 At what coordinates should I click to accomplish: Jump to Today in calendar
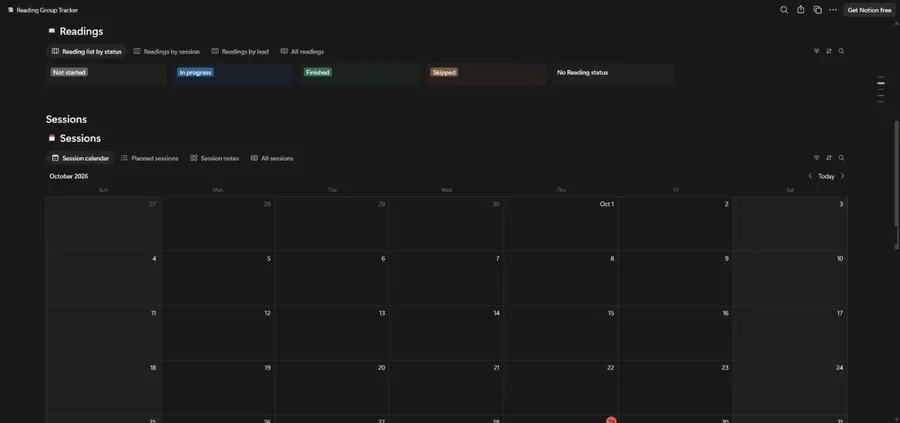(826, 176)
